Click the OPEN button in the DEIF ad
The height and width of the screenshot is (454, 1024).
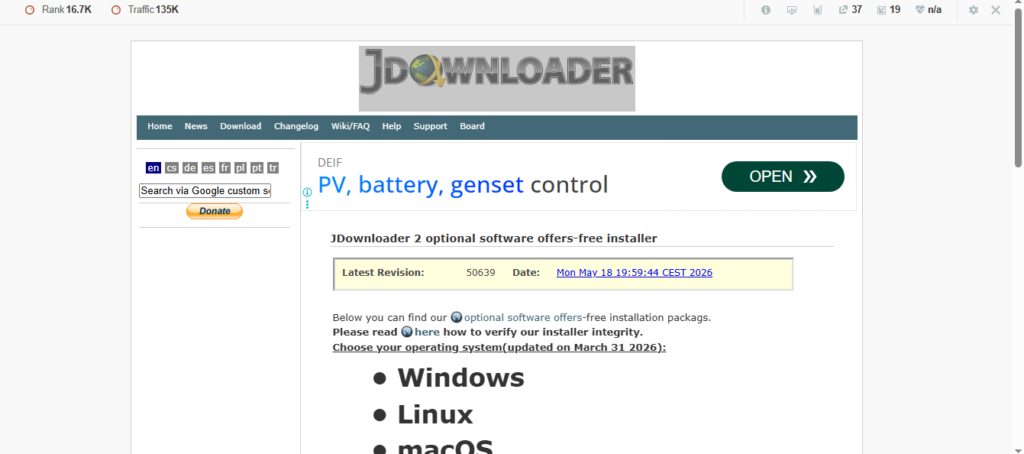pyautogui.click(x=782, y=176)
